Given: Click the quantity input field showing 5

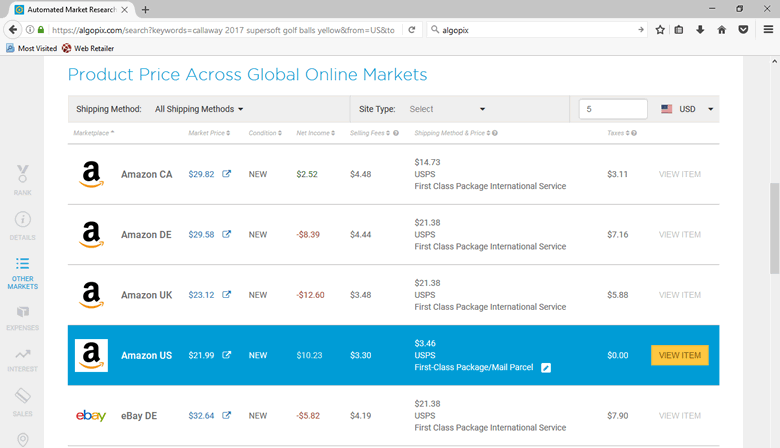Looking at the screenshot, I should (613, 109).
